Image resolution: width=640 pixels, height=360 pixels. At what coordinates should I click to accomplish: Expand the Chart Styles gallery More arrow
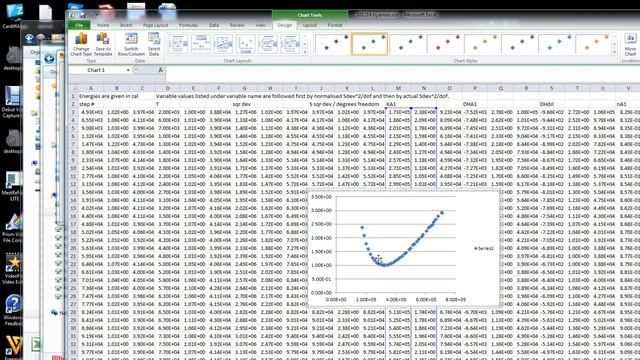pyautogui.click(x=614, y=52)
